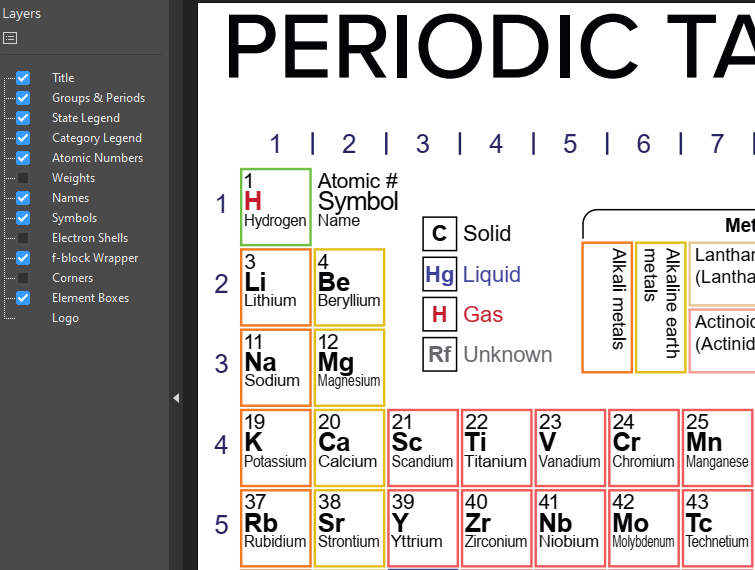The width and height of the screenshot is (755, 570).
Task: Click the Yttrium element box
Action: click(423, 529)
